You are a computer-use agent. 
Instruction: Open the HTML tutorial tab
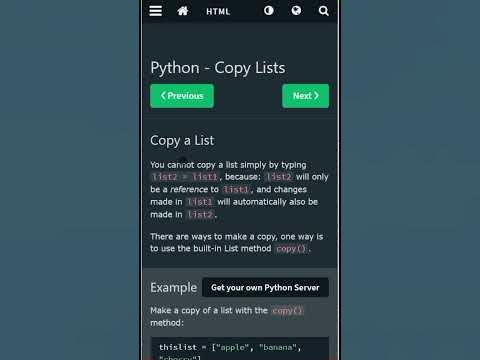pos(218,12)
